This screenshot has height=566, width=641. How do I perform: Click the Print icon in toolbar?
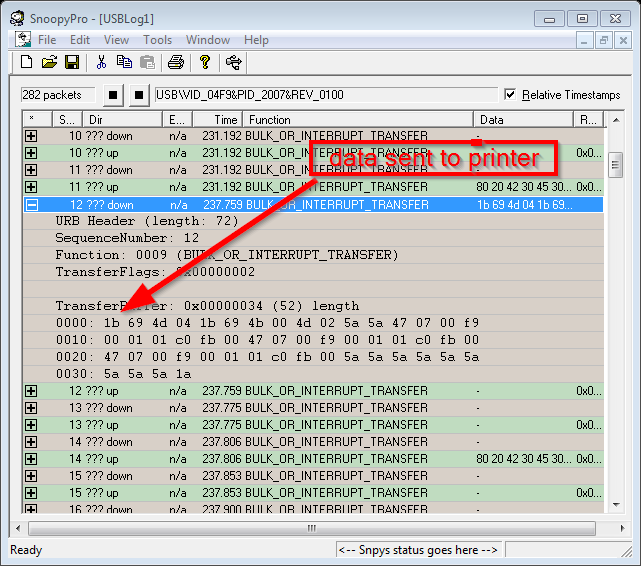[x=176, y=62]
